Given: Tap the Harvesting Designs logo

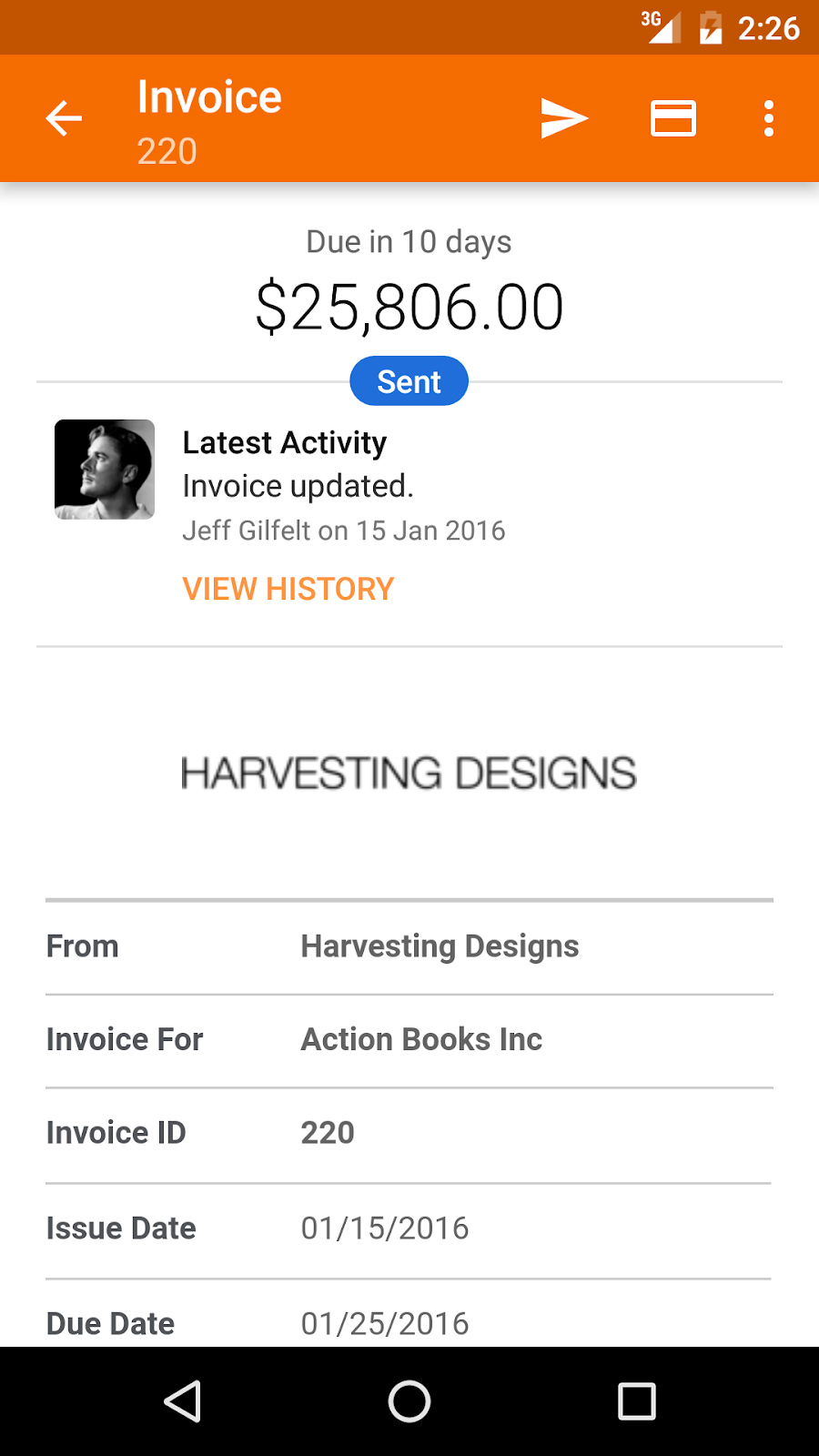Looking at the screenshot, I should point(409,773).
